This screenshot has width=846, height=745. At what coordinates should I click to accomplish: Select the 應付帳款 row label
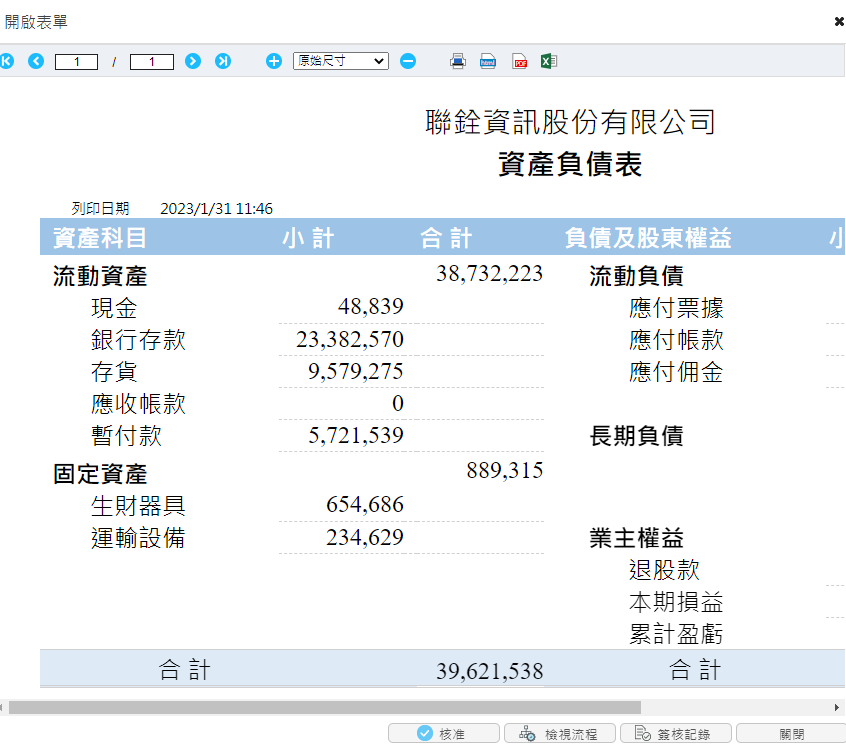coord(676,340)
